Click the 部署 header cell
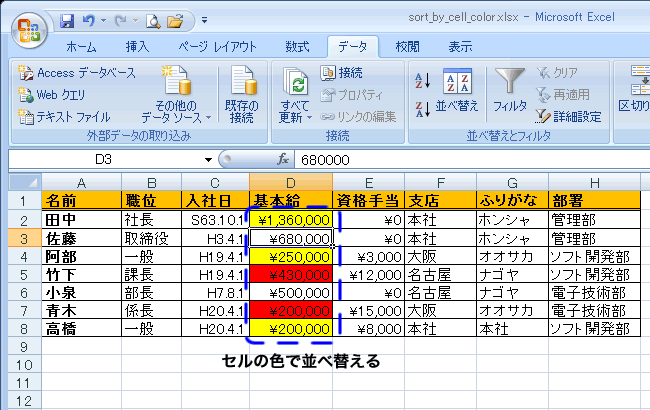Viewport: 650px width, 410px height. click(x=594, y=201)
